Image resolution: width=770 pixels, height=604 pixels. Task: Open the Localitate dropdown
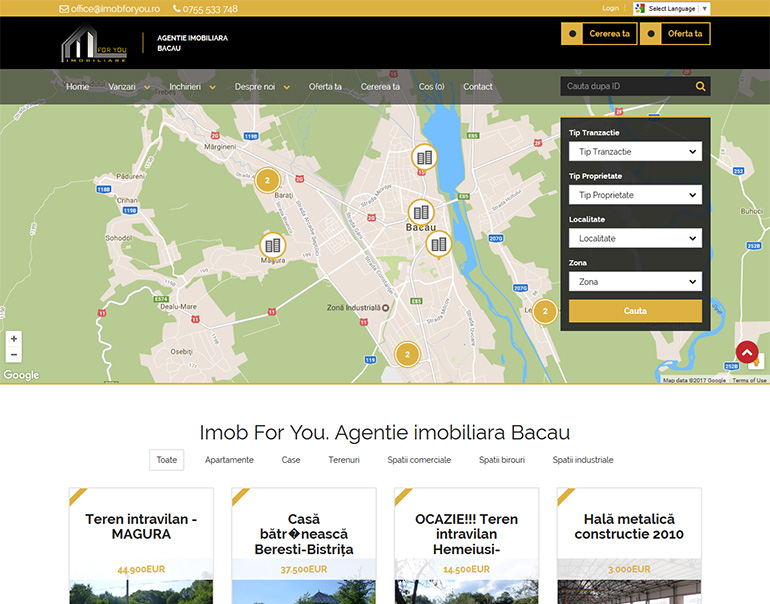click(635, 238)
